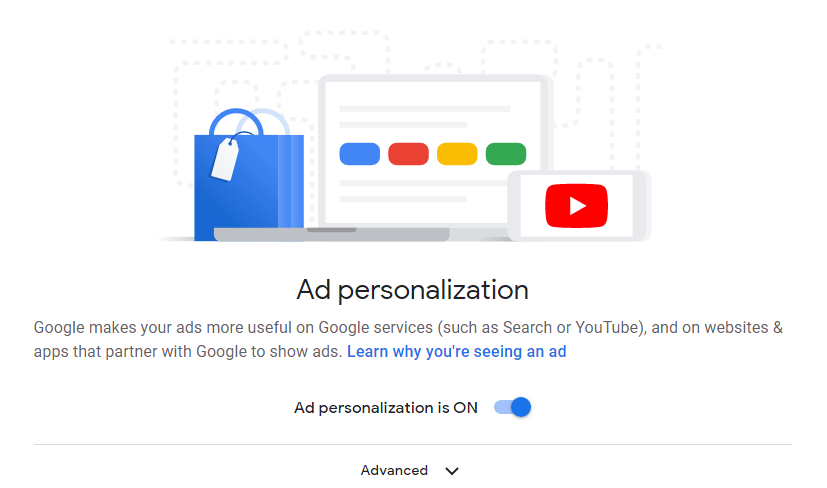This screenshot has width=827, height=488.
Task: Click the 'Ad personalization' heading
Action: (x=412, y=290)
